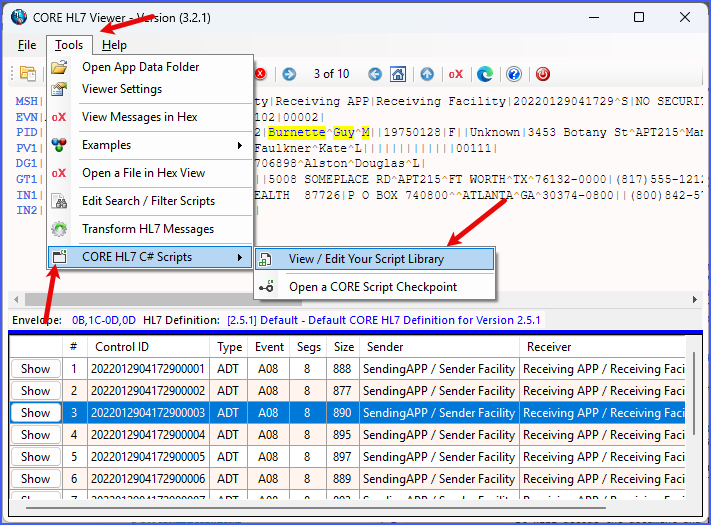Click the red X toolbar icon
The image size is (711, 525).
[x=260, y=74]
